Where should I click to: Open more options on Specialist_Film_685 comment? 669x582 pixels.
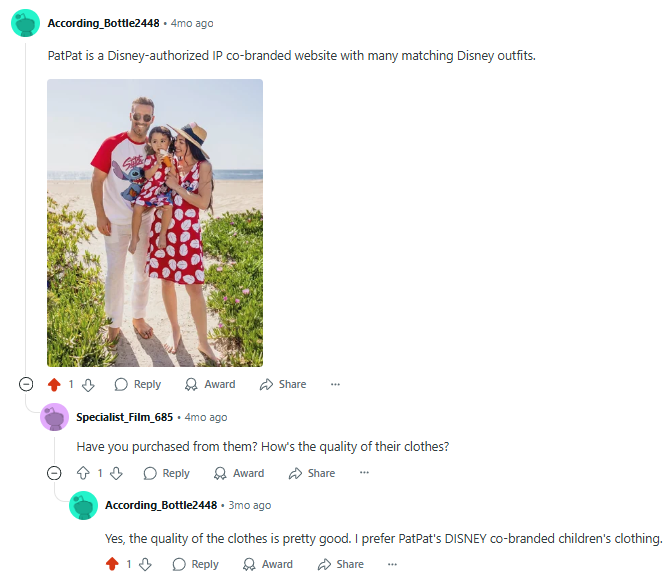[x=364, y=473]
